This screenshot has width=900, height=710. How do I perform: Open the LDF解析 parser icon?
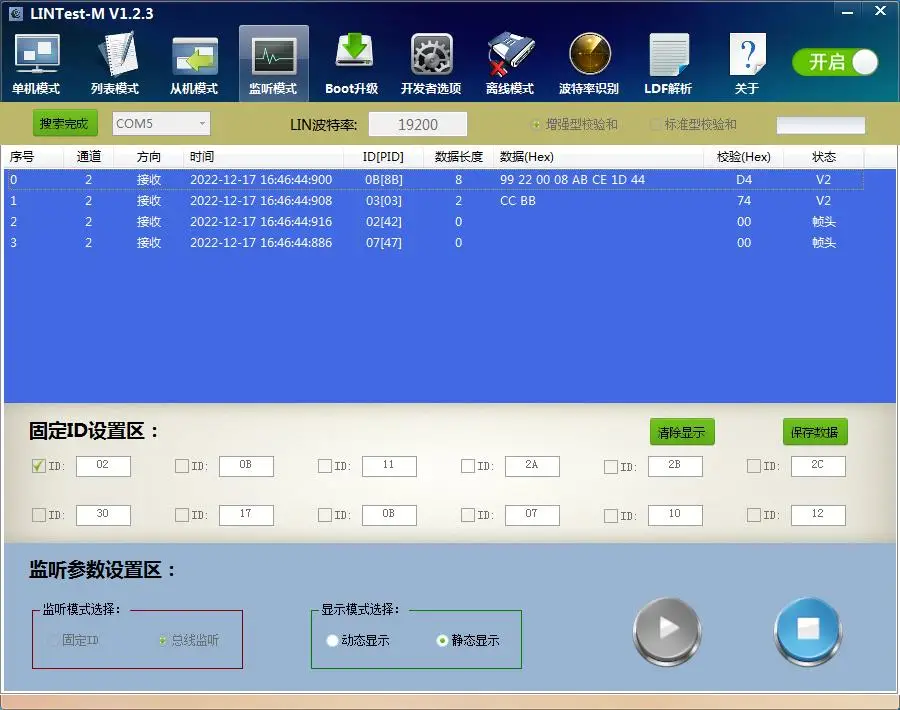coord(668,63)
